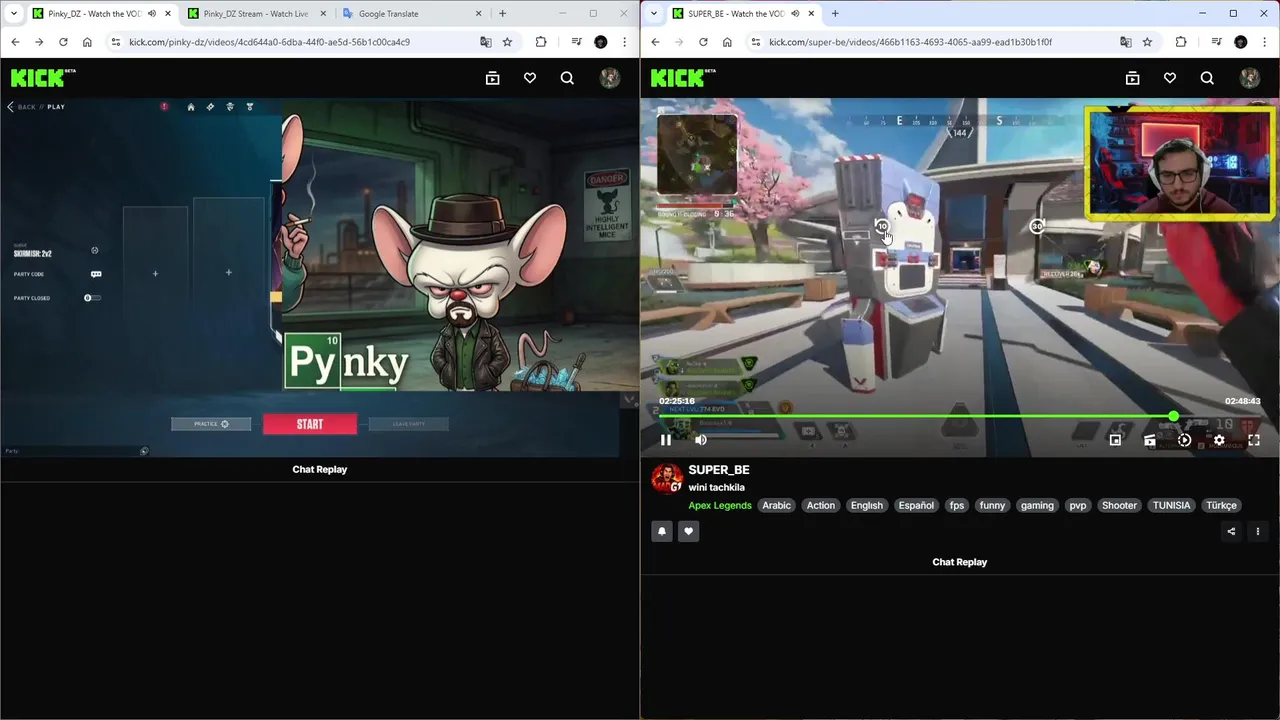The width and height of the screenshot is (1280, 720).
Task: Enter fullscreen in SUPER_BE player
Action: 1254,440
